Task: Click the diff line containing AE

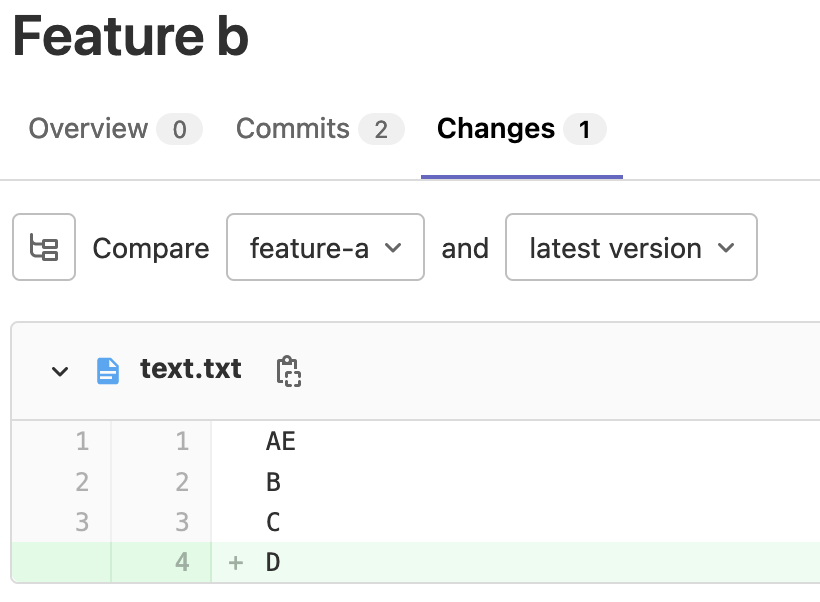Action: pos(515,441)
